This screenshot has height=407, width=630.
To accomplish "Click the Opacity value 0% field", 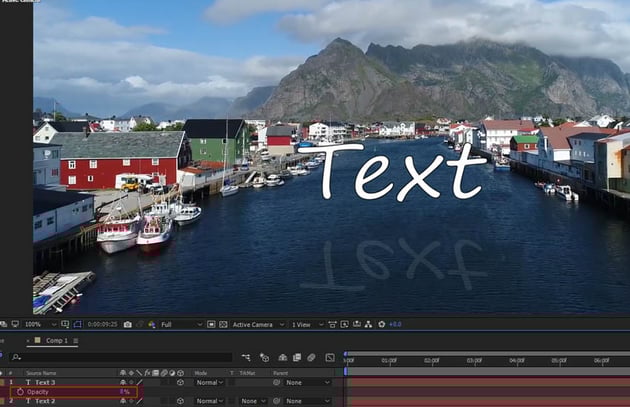I will (x=125, y=392).
